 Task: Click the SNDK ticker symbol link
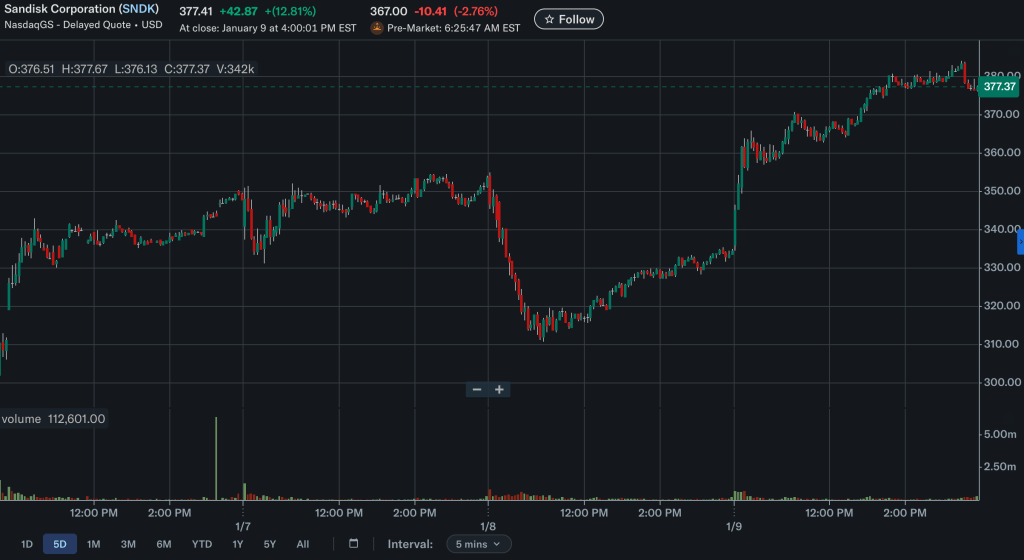click(x=140, y=9)
